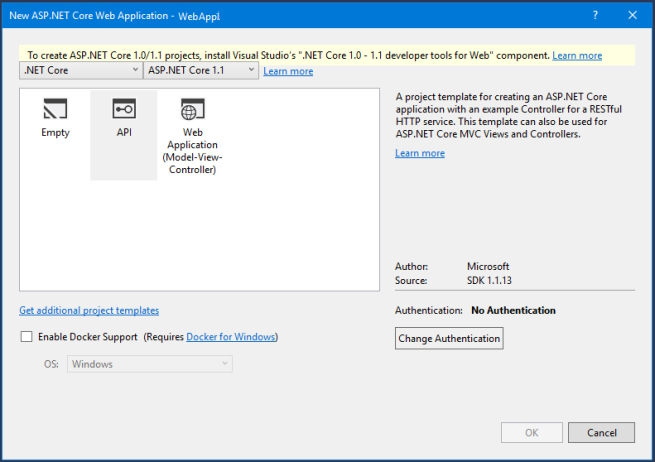Visit the Docker for Windows link
The image size is (655, 462).
[x=231, y=337]
